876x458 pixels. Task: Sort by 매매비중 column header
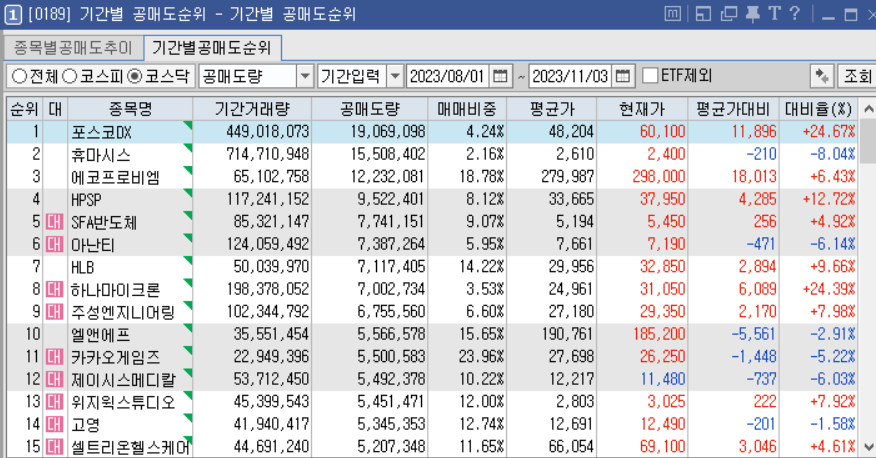[x=466, y=109]
